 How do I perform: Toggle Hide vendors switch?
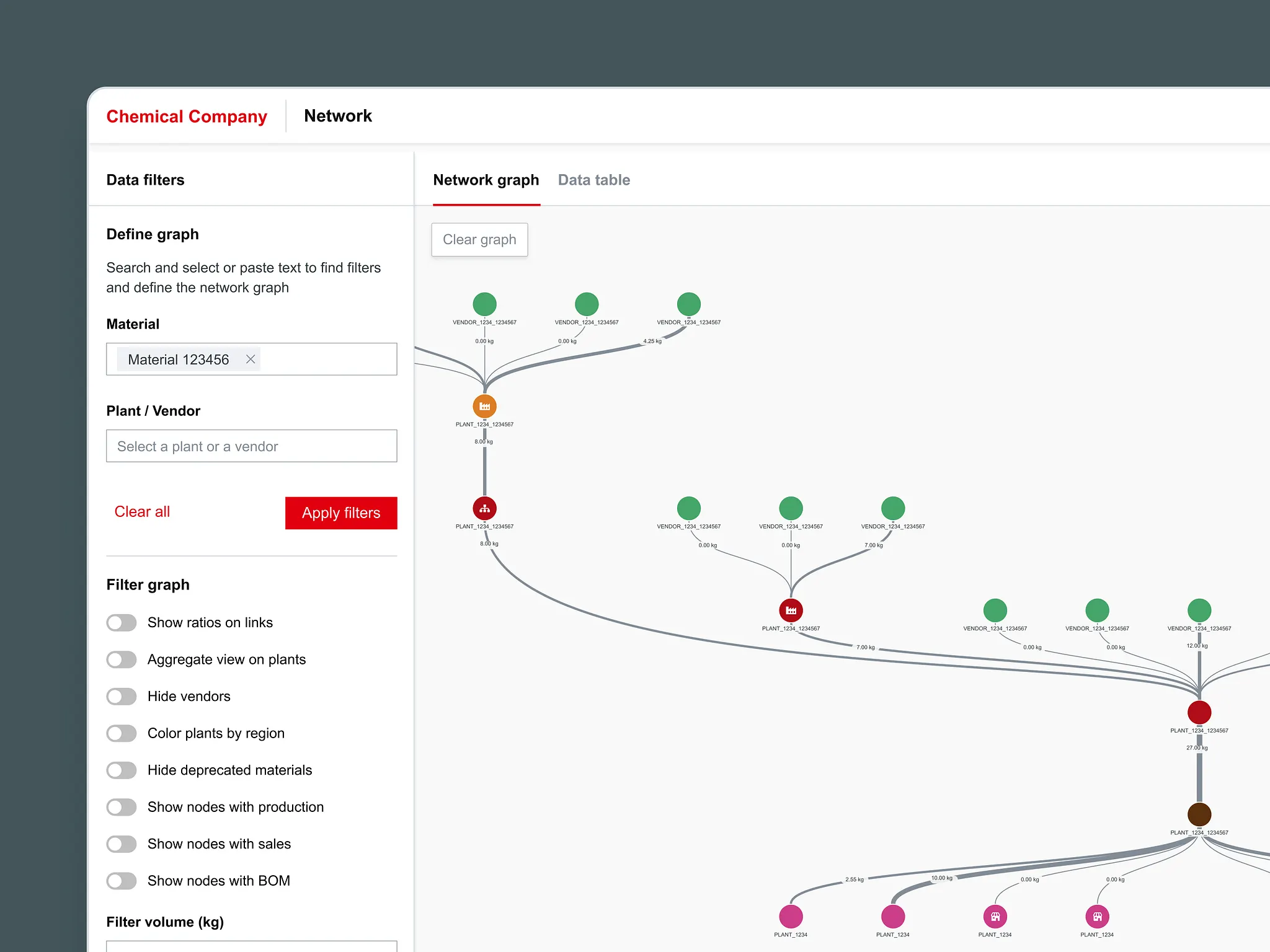click(x=122, y=697)
